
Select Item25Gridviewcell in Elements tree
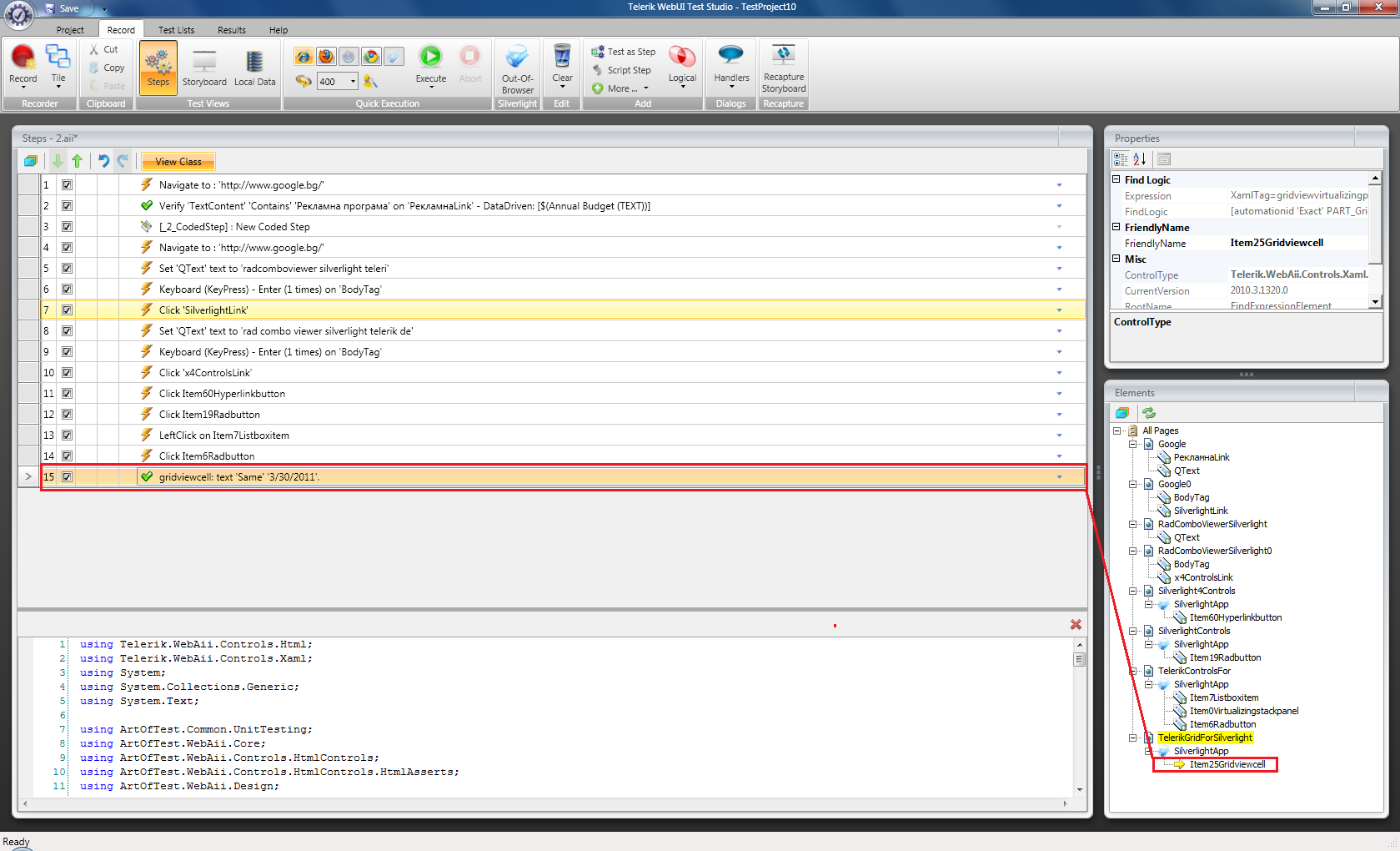pos(1227,764)
